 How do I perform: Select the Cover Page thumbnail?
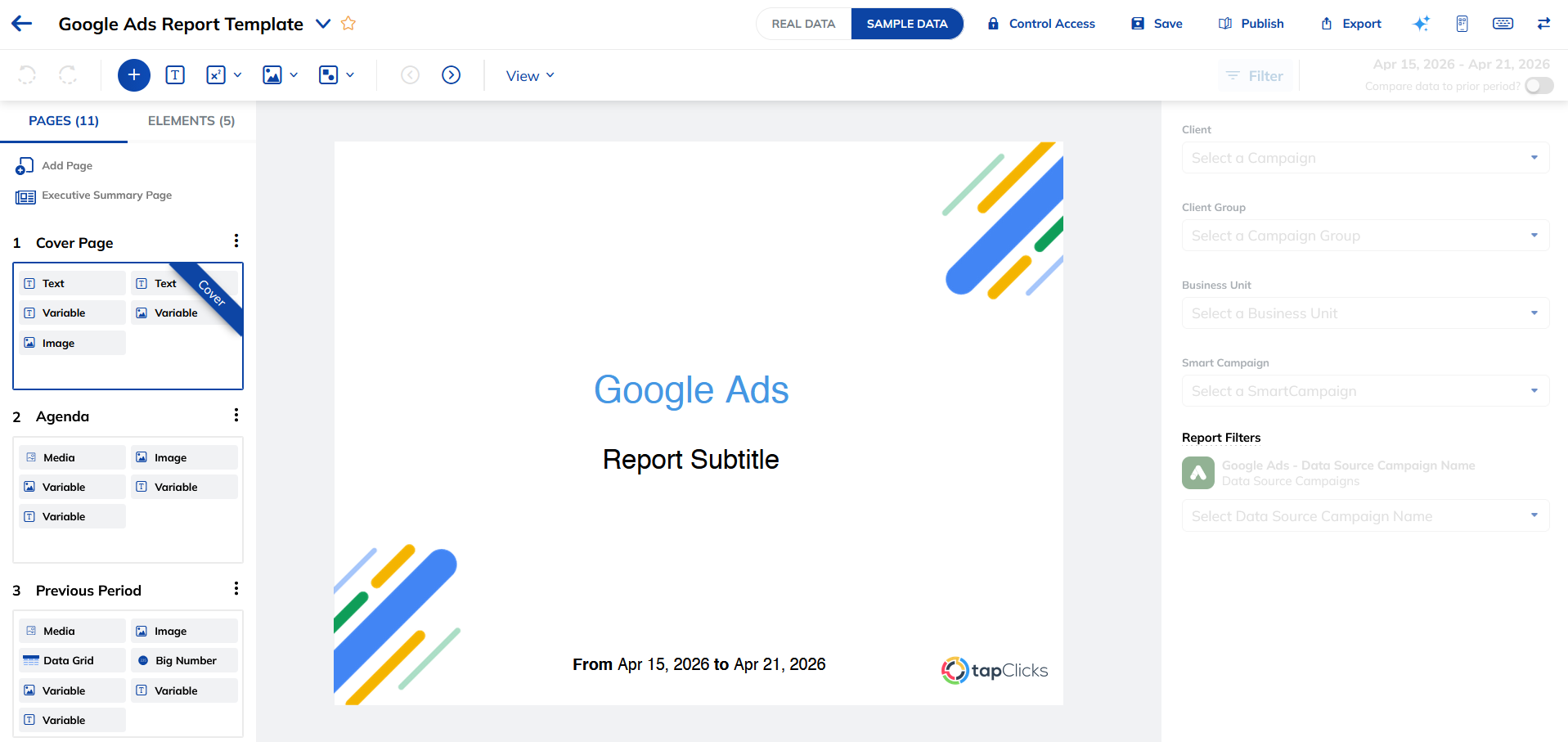coord(128,326)
